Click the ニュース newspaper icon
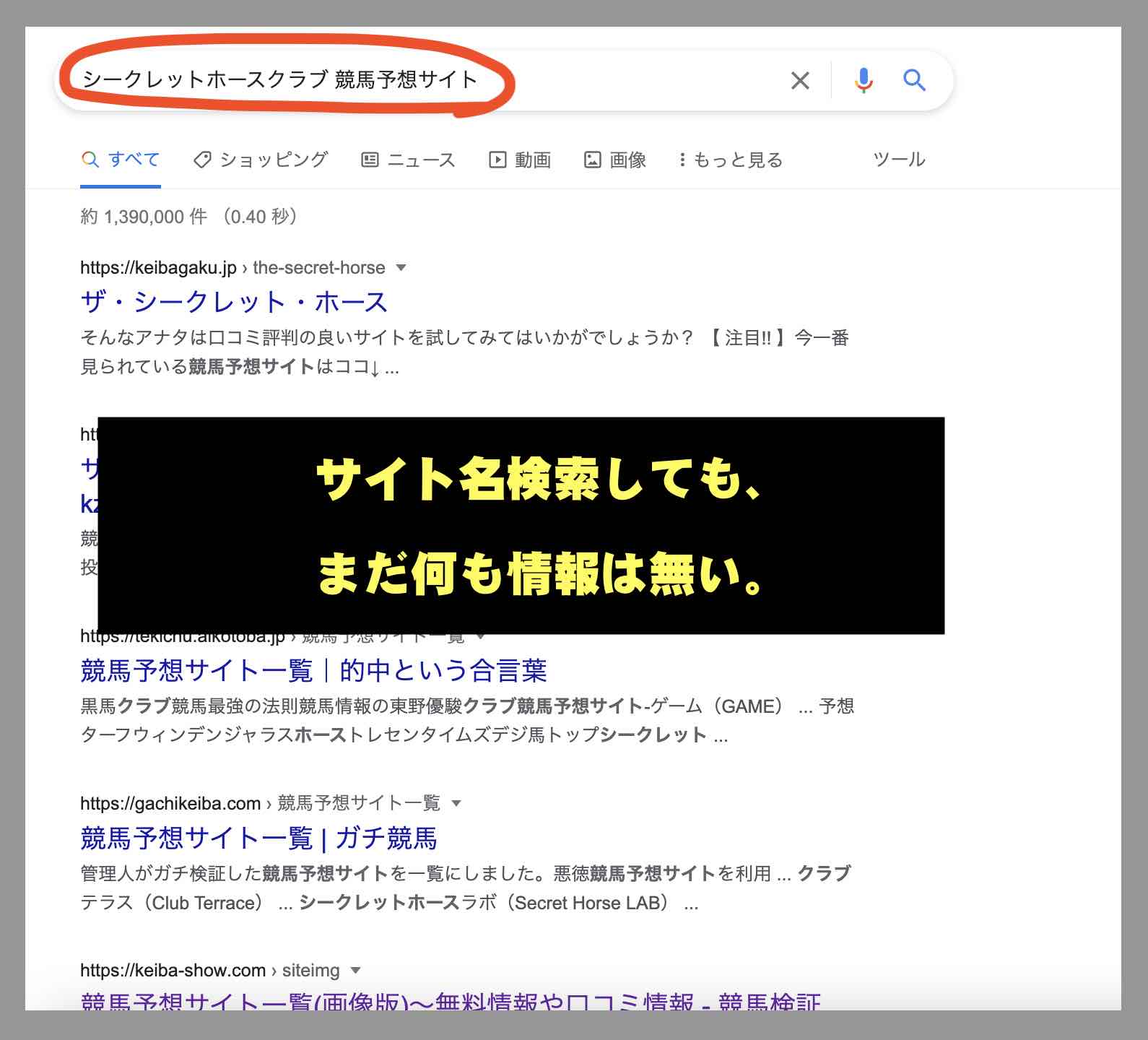 pyautogui.click(x=370, y=160)
